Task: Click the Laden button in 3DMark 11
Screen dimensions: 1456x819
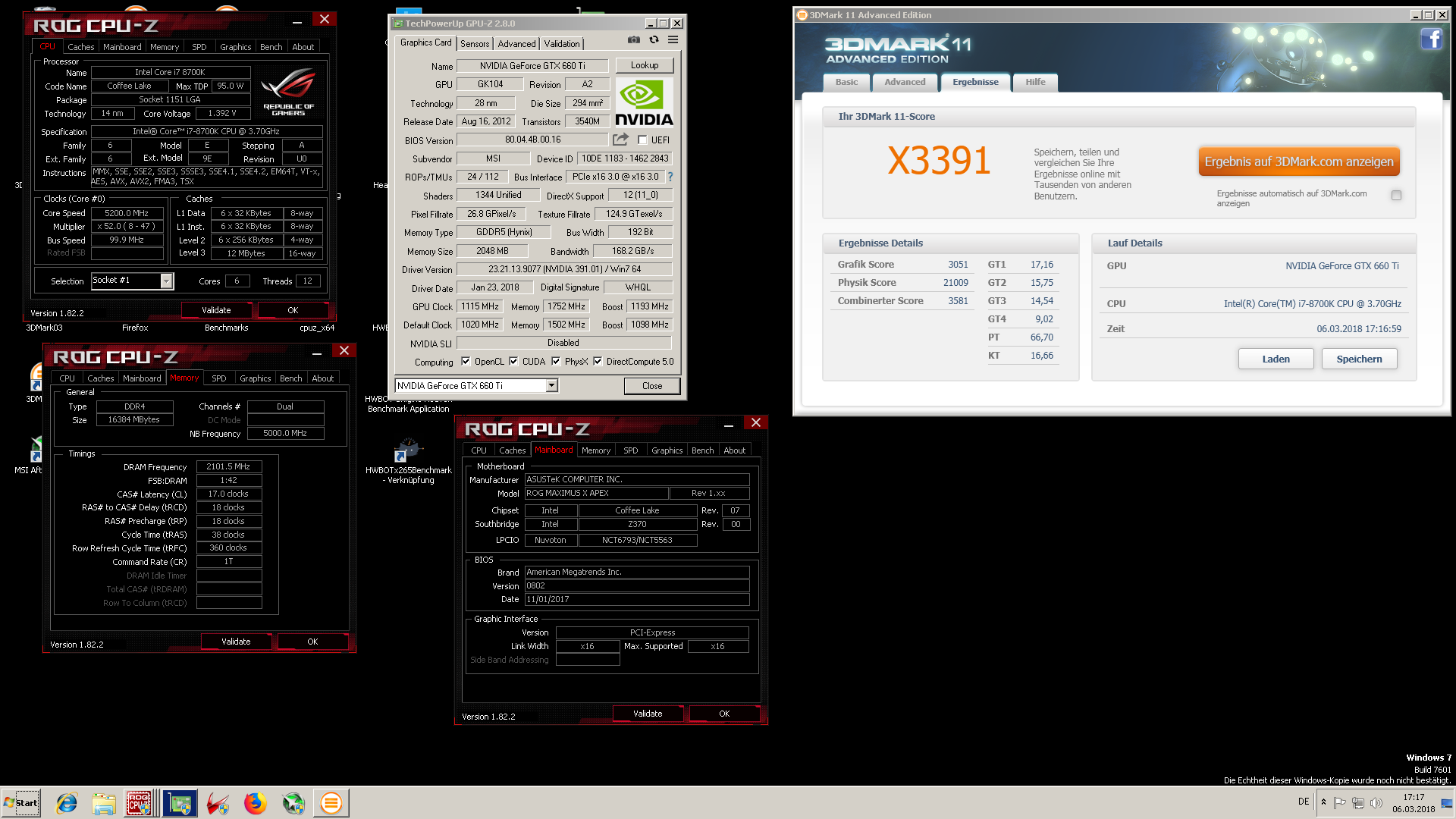Action: tap(1276, 359)
